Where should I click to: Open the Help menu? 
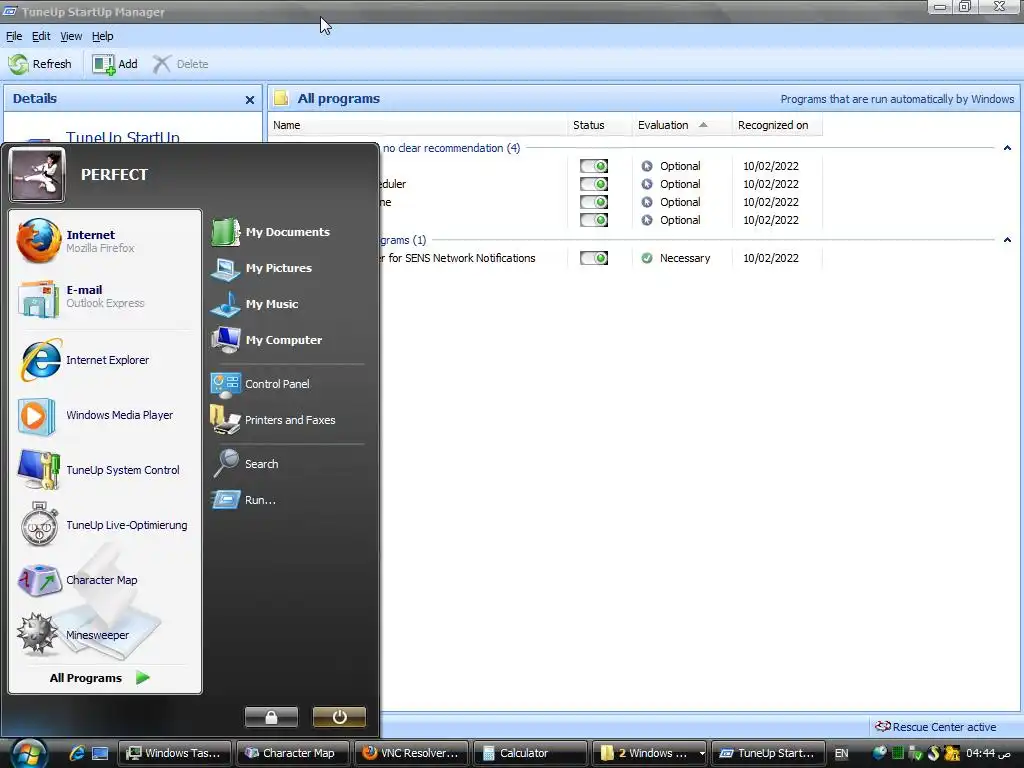tap(103, 37)
